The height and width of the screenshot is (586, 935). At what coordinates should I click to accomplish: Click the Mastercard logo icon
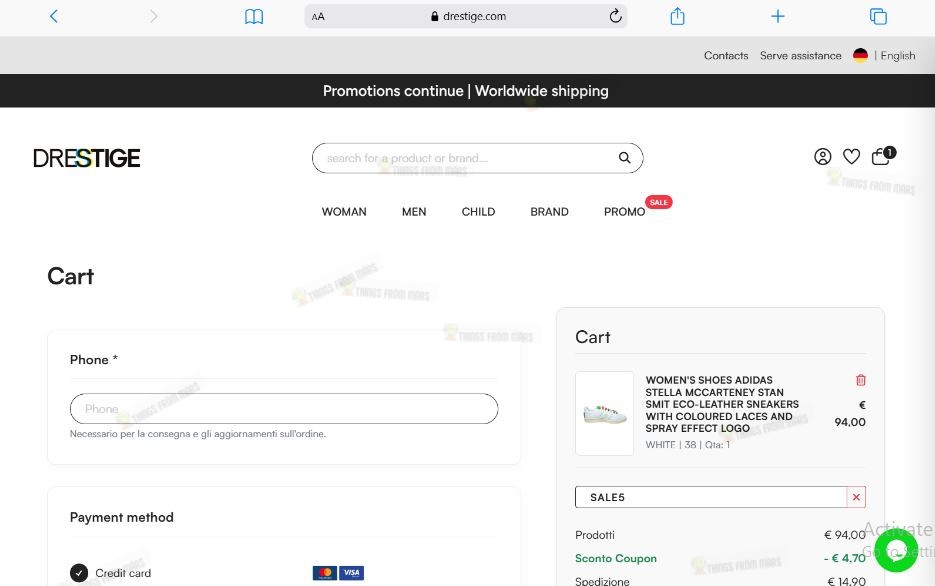325,573
